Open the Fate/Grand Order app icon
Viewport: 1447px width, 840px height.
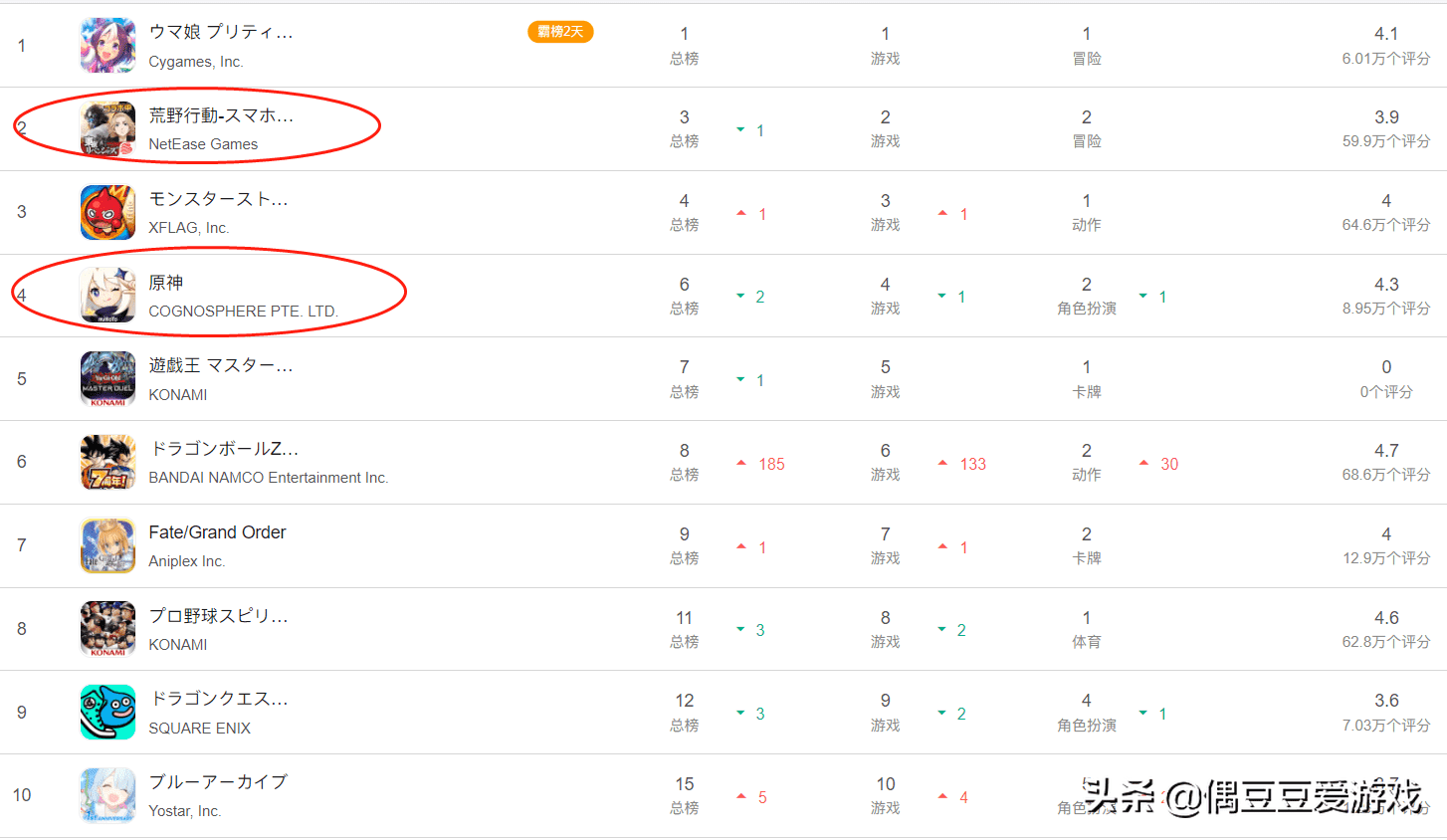(107, 545)
